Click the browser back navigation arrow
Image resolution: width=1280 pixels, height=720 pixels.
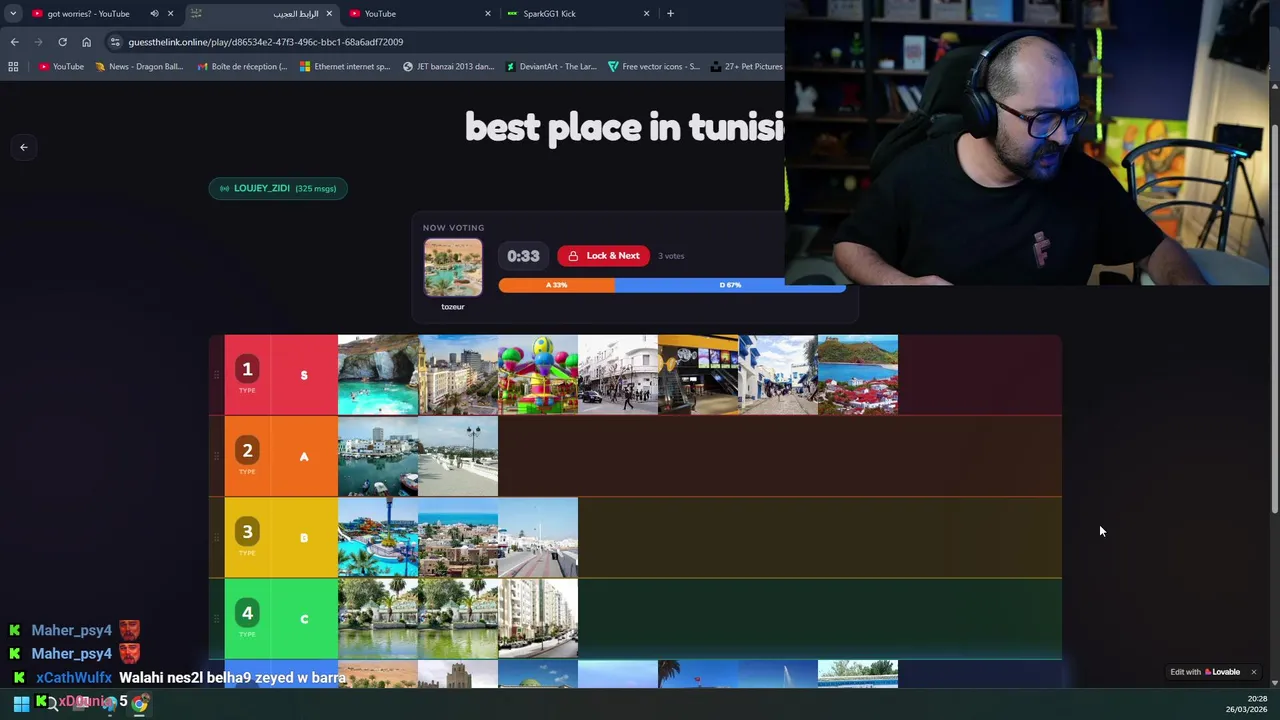[14, 42]
